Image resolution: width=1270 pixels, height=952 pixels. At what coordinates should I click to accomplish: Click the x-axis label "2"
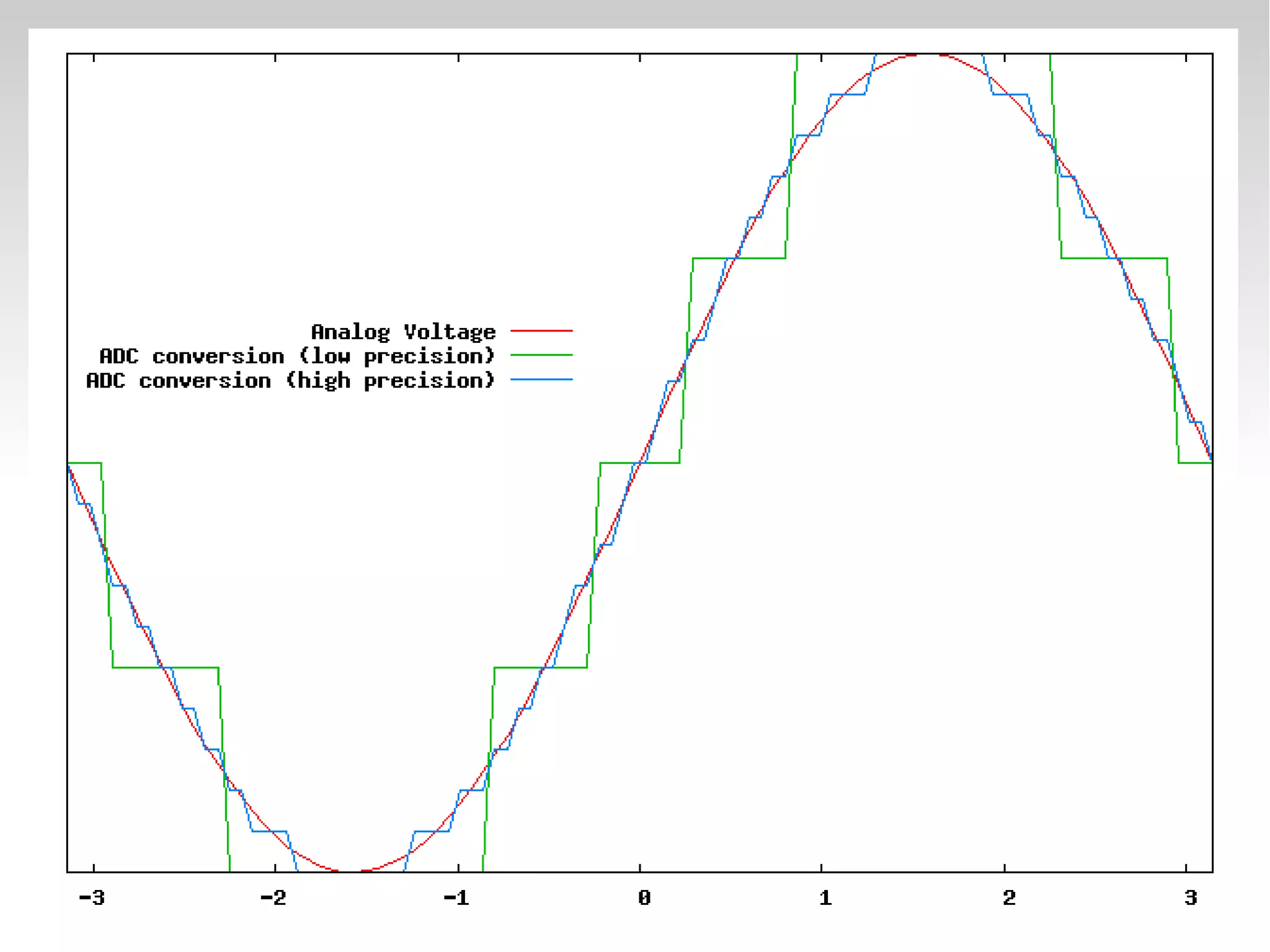point(1008,897)
